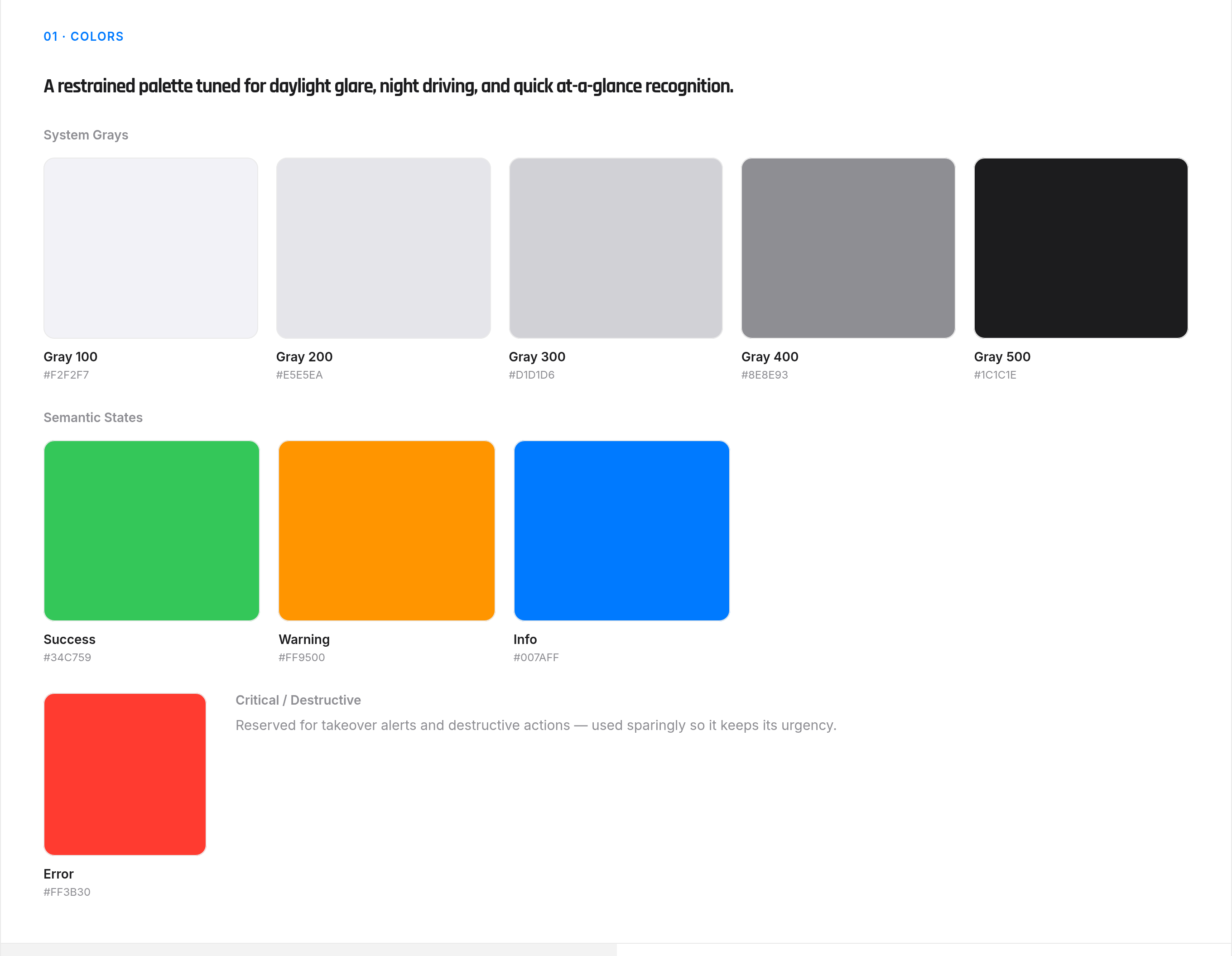
Task: Click the 'Warning' label text
Action: click(304, 639)
